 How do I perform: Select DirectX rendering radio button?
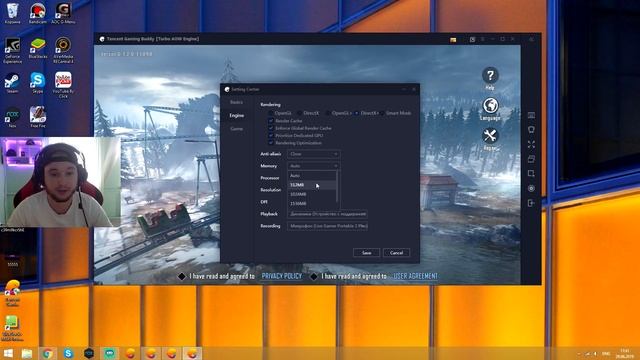[300, 113]
